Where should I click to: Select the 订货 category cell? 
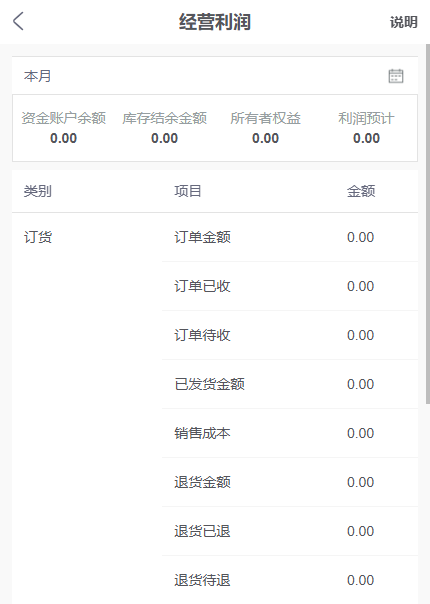38,237
